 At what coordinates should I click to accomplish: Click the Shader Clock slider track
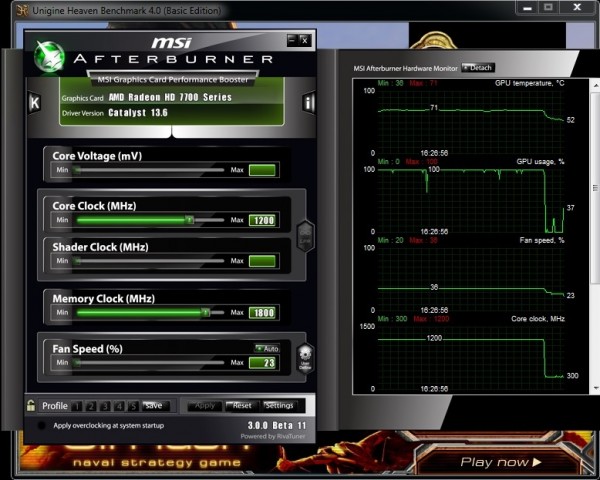tap(150, 261)
